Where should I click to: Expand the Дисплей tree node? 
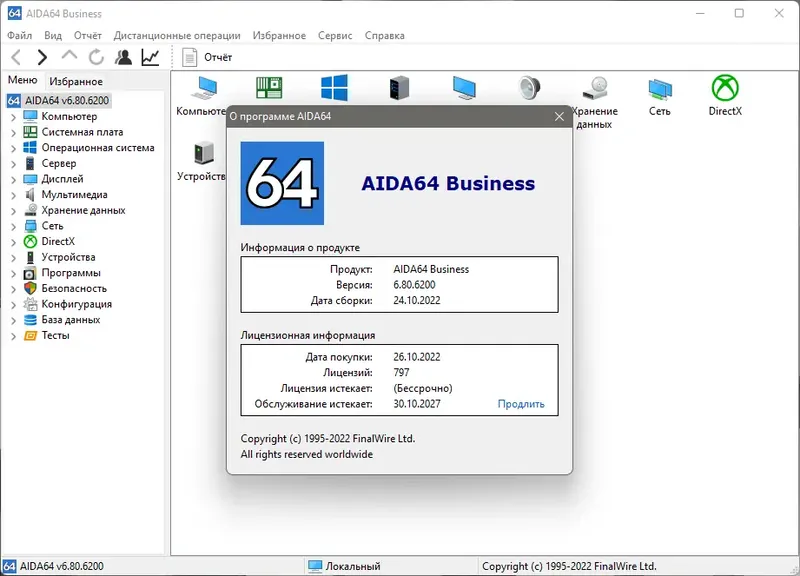(13, 180)
